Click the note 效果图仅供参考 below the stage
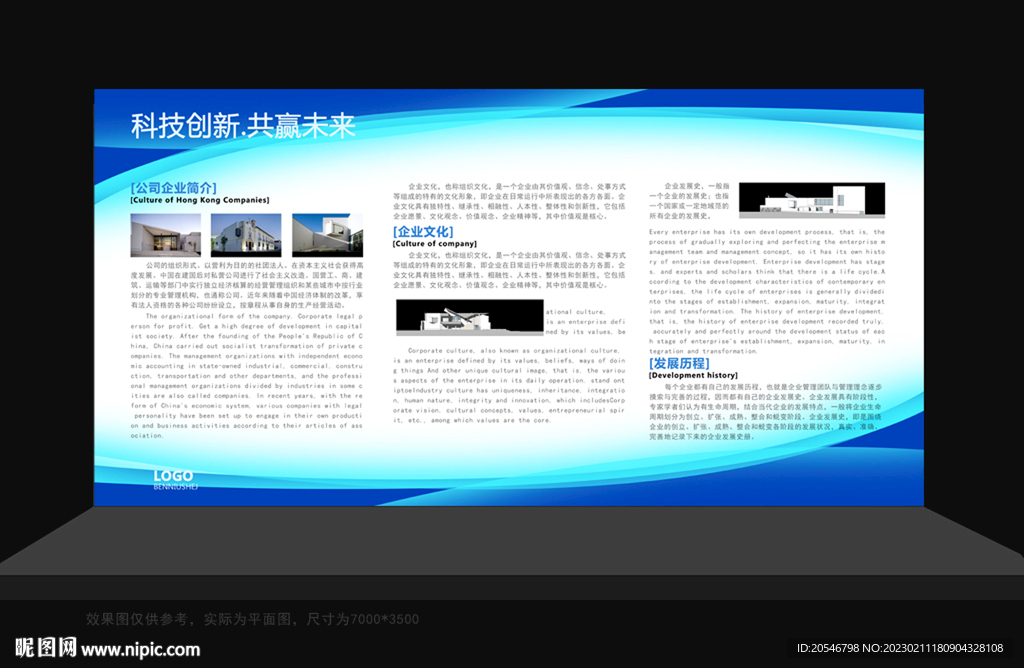Screen dimensions: 1024x668 coord(252,619)
